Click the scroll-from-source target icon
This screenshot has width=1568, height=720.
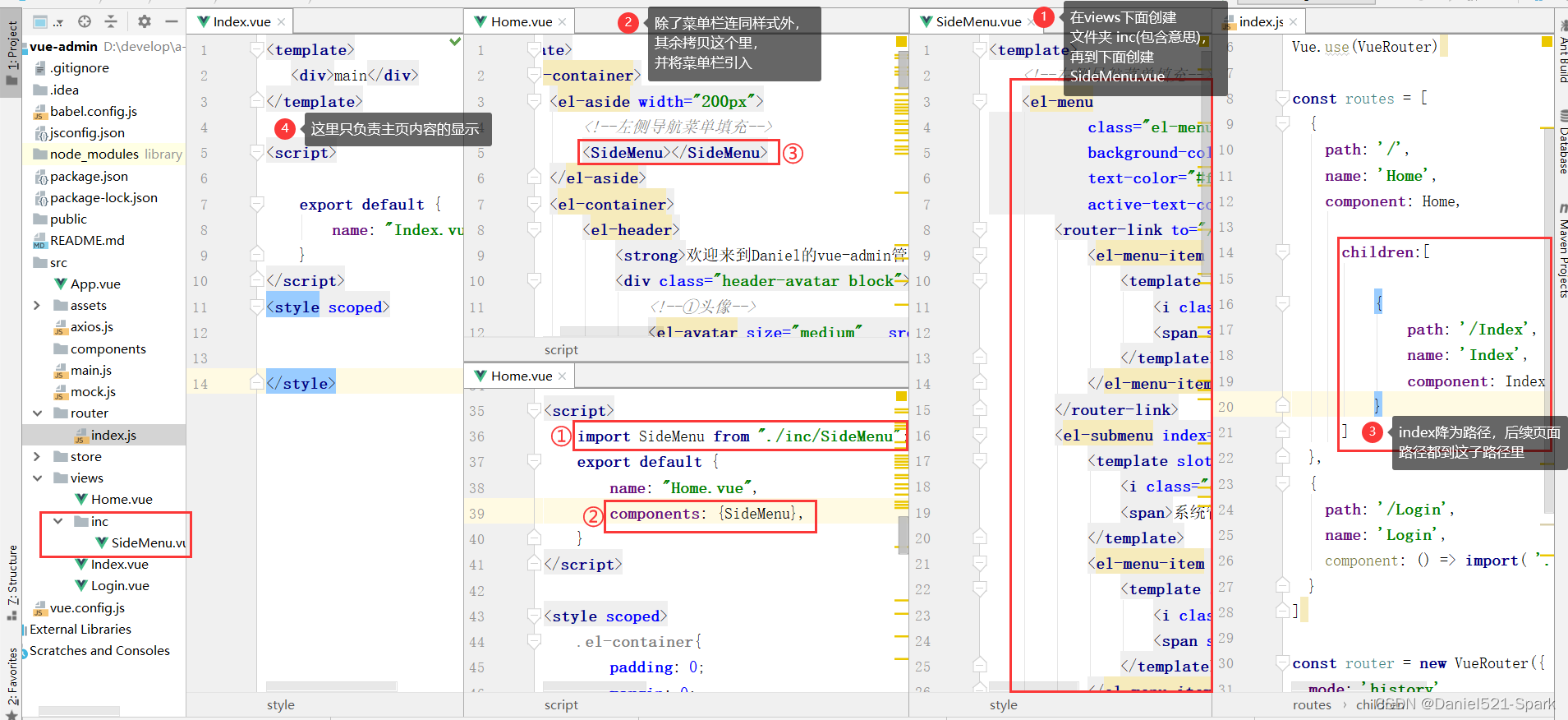click(85, 21)
